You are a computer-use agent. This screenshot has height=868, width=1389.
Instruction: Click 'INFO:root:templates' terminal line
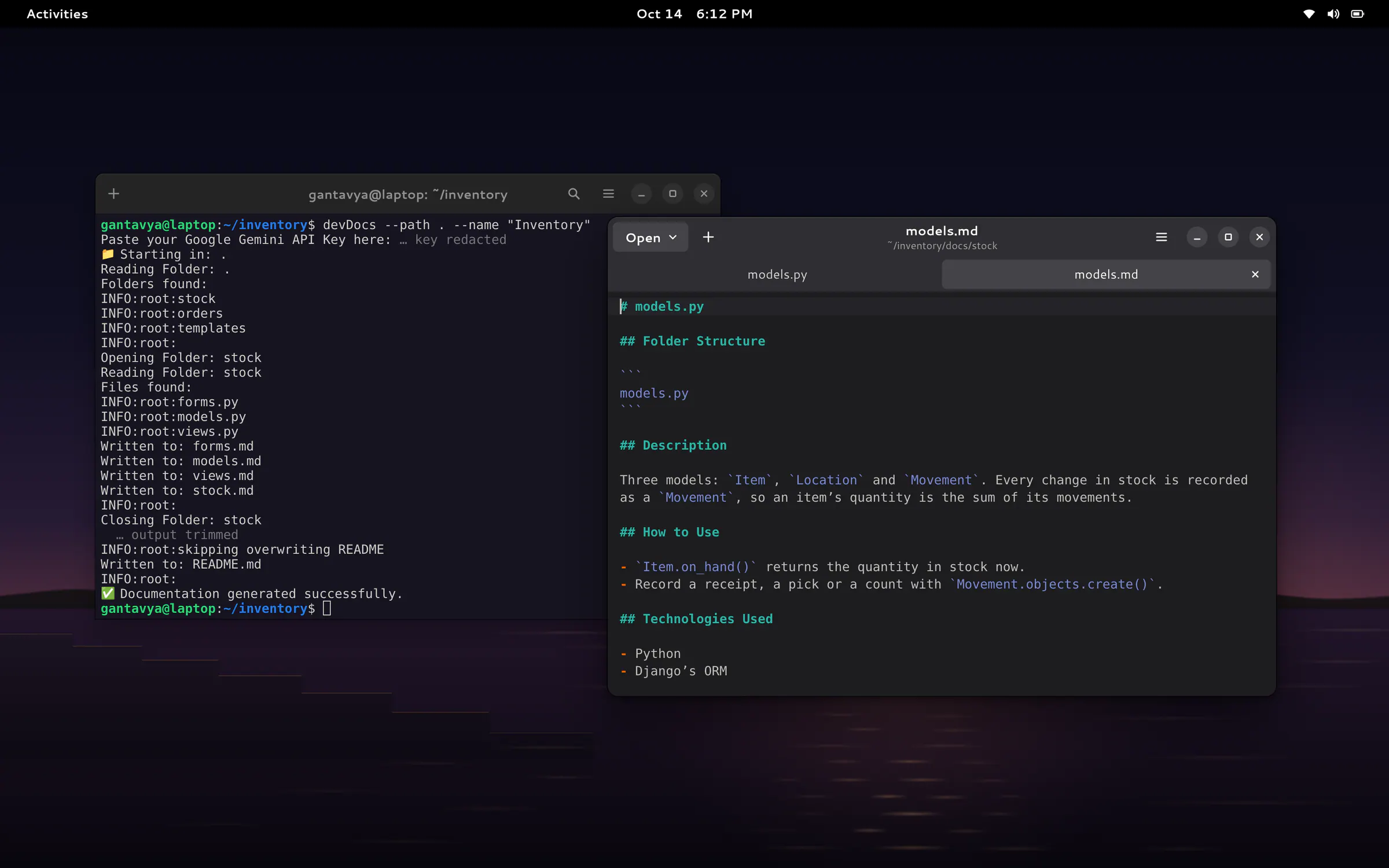(173, 328)
